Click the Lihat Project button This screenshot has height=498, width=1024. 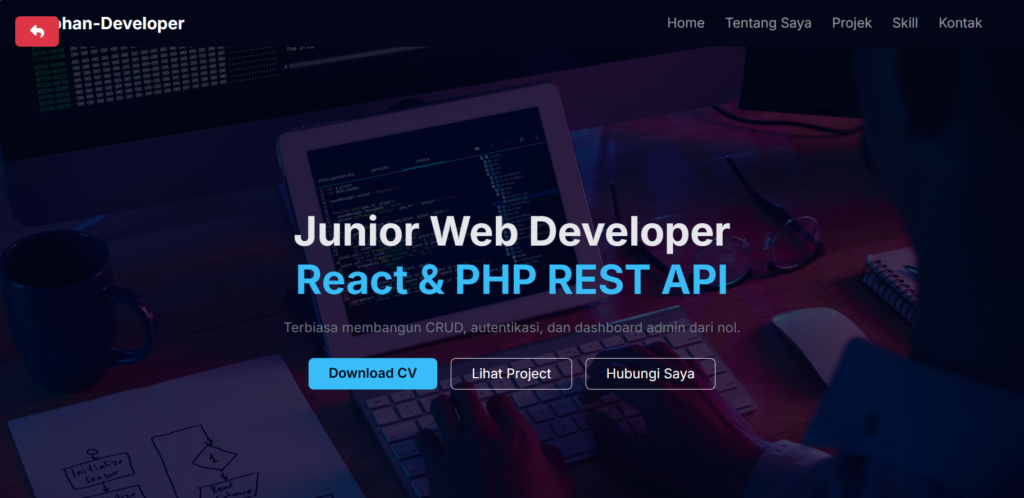511,373
